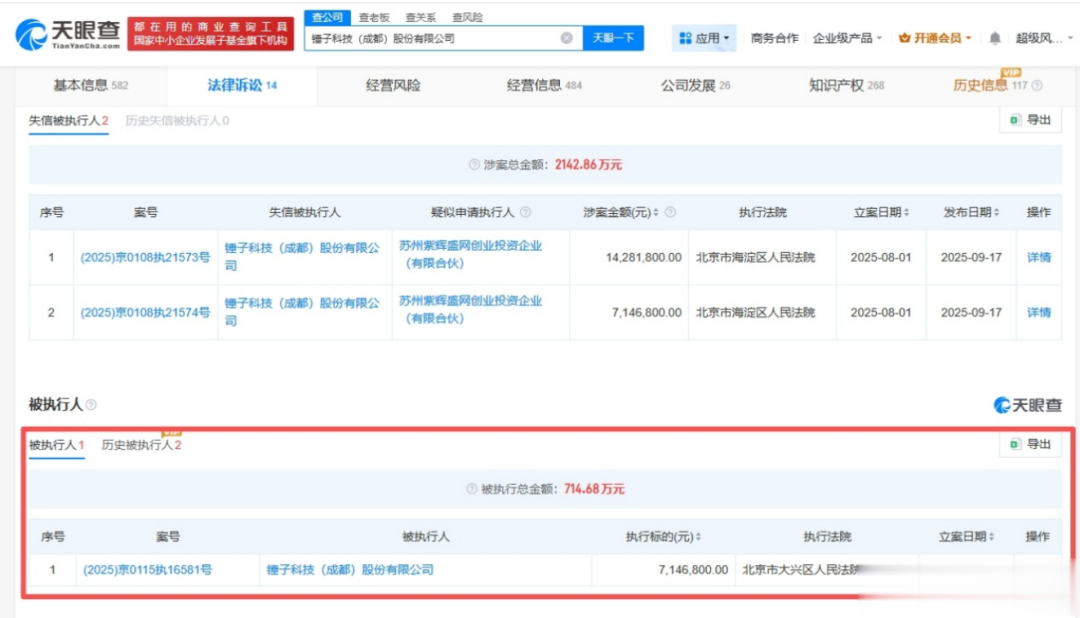Screen dimensions: 1080x618
Task: Open 锤子科技 company link in row 2
Action: click(x=302, y=311)
